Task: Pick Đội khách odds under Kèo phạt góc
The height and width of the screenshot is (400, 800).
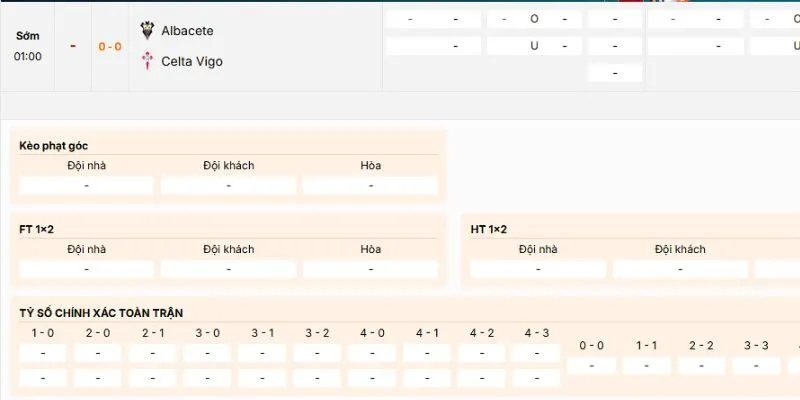Action: [228, 185]
